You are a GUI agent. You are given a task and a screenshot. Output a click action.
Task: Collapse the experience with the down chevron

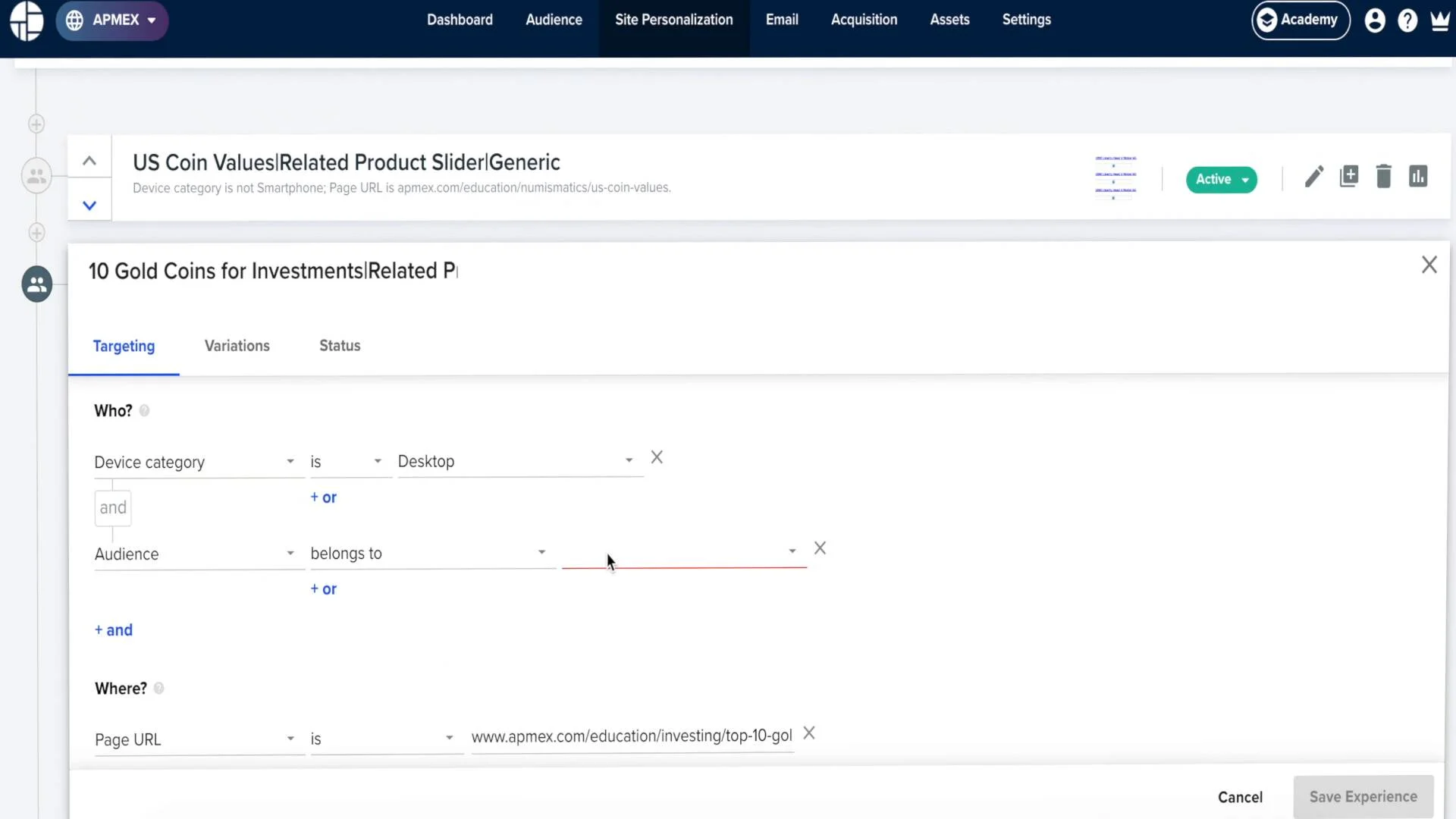click(89, 205)
